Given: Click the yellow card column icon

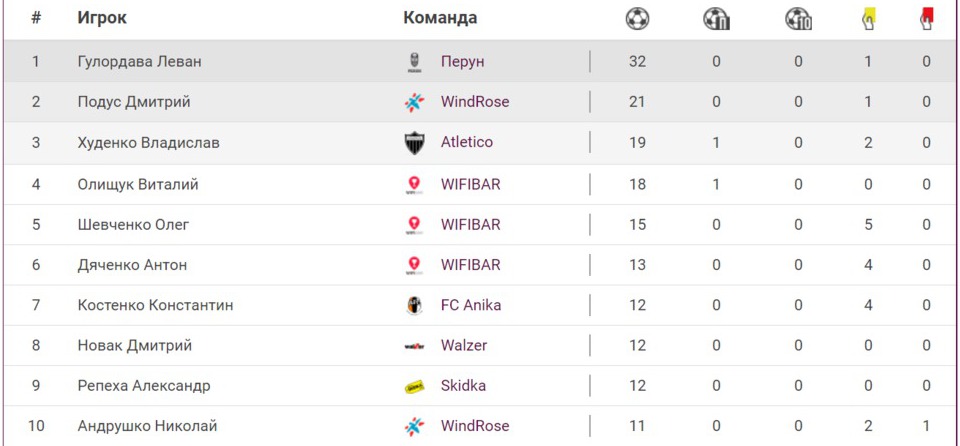Looking at the screenshot, I should [867, 18].
